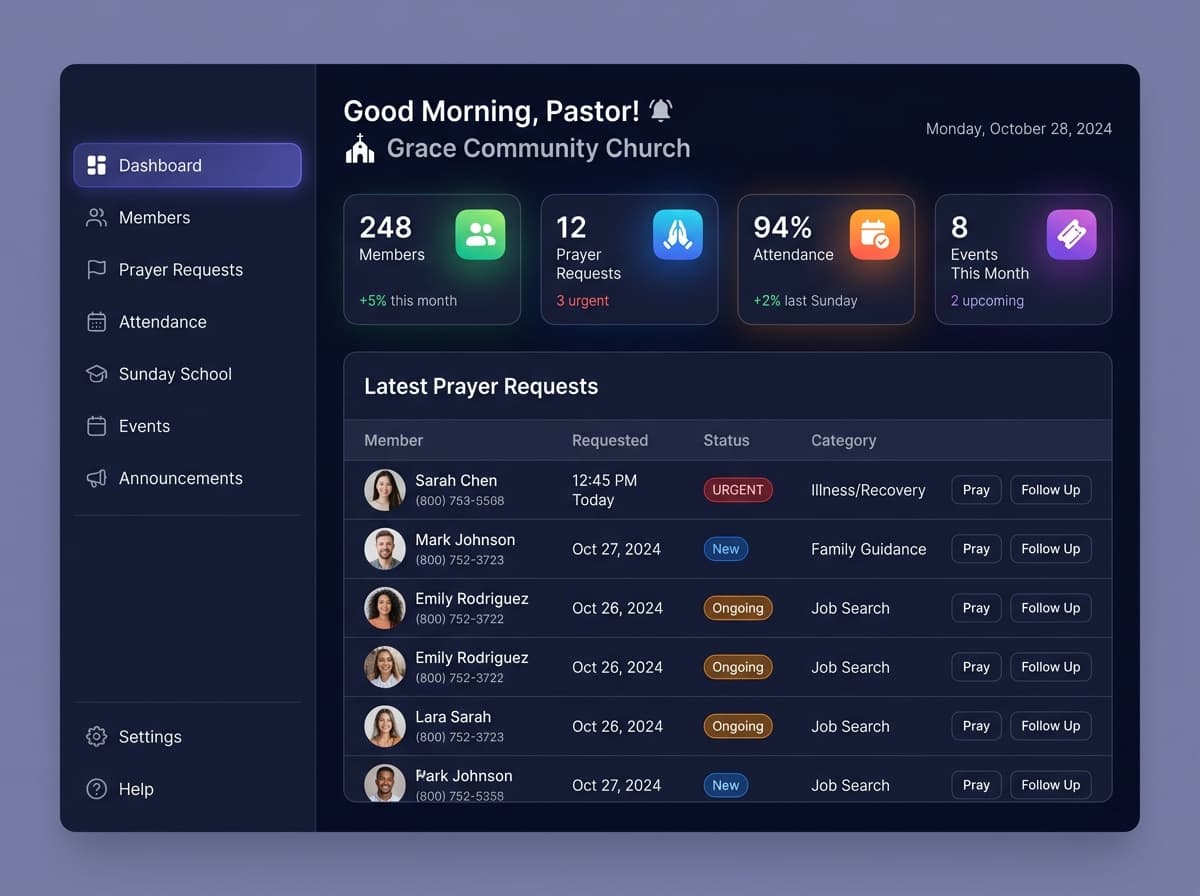
Task: Click the Events calendar icon in sidebar
Action: click(x=96, y=425)
